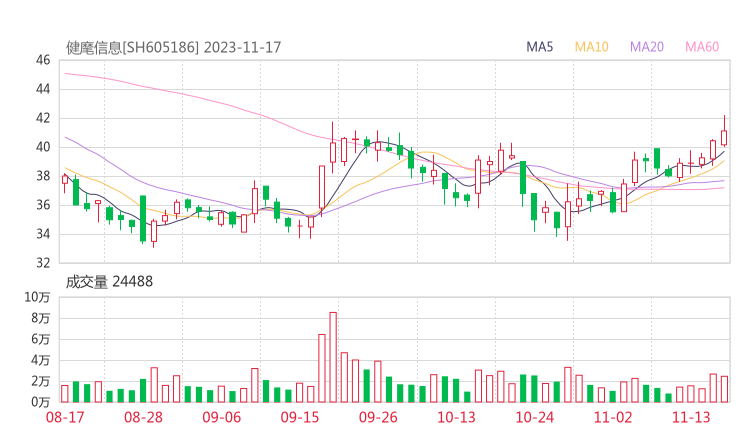The height and width of the screenshot is (440, 740).
Task: Click the 成交量 24488 volume label
Action: 109,282
